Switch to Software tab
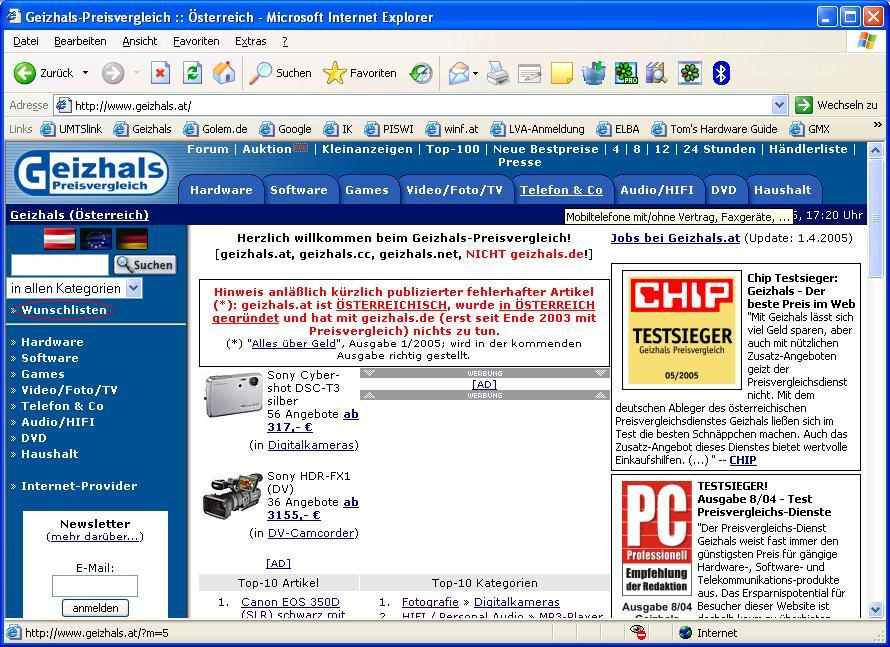Viewport: 890px width, 647px height. (299, 190)
